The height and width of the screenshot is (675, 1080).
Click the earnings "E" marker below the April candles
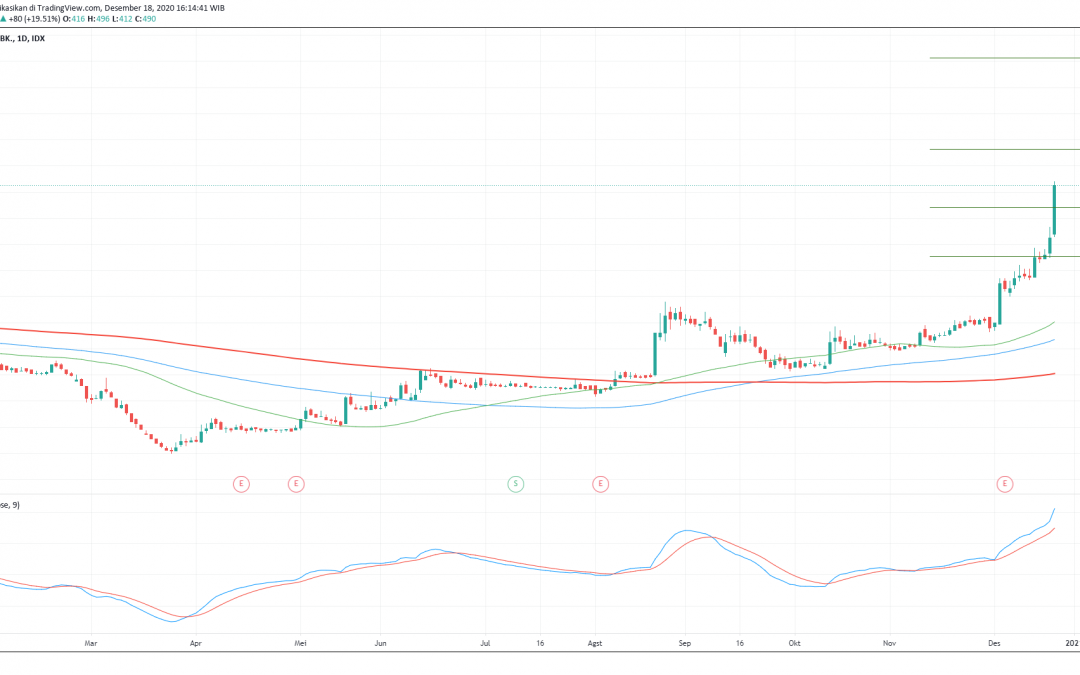point(240,483)
